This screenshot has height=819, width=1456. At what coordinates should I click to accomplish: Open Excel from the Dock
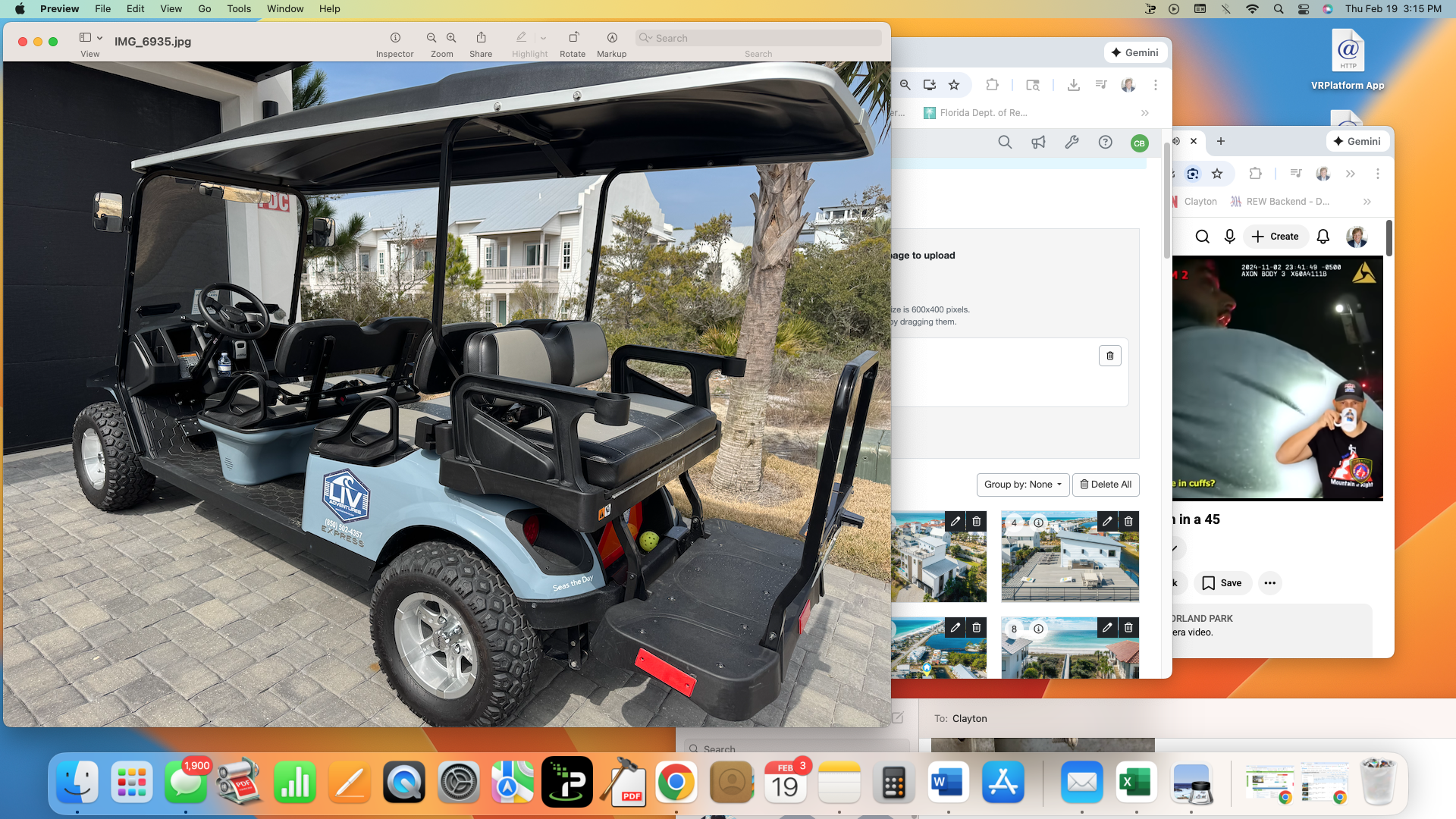[1136, 783]
